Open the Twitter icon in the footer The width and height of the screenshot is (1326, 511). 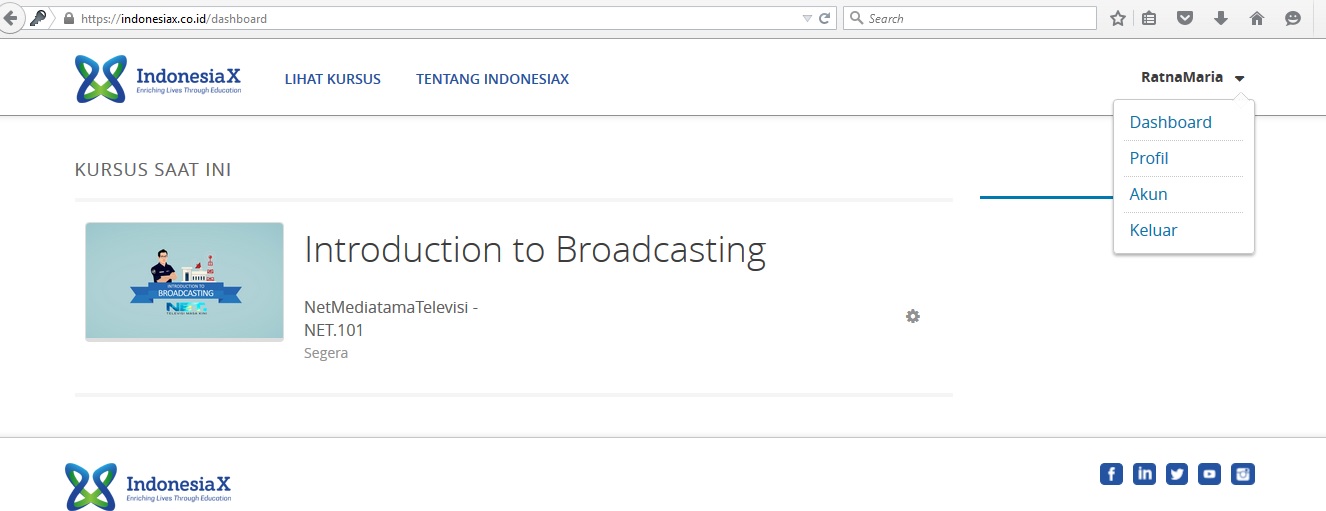(1177, 474)
